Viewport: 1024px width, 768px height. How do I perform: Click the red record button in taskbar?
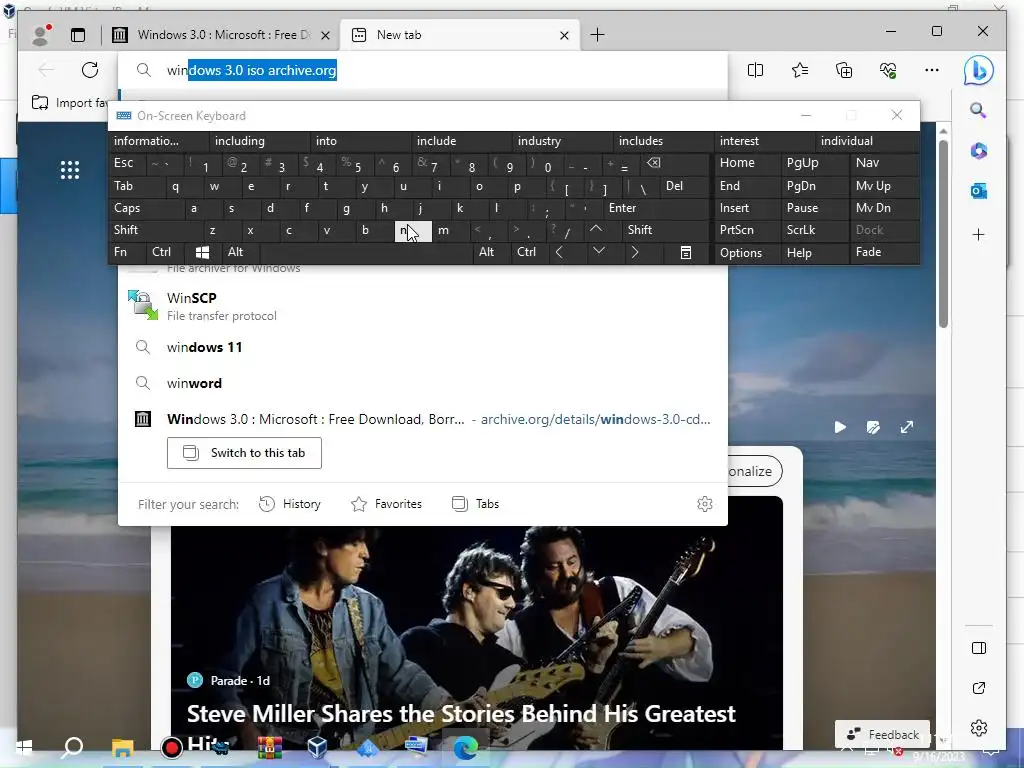(x=172, y=747)
